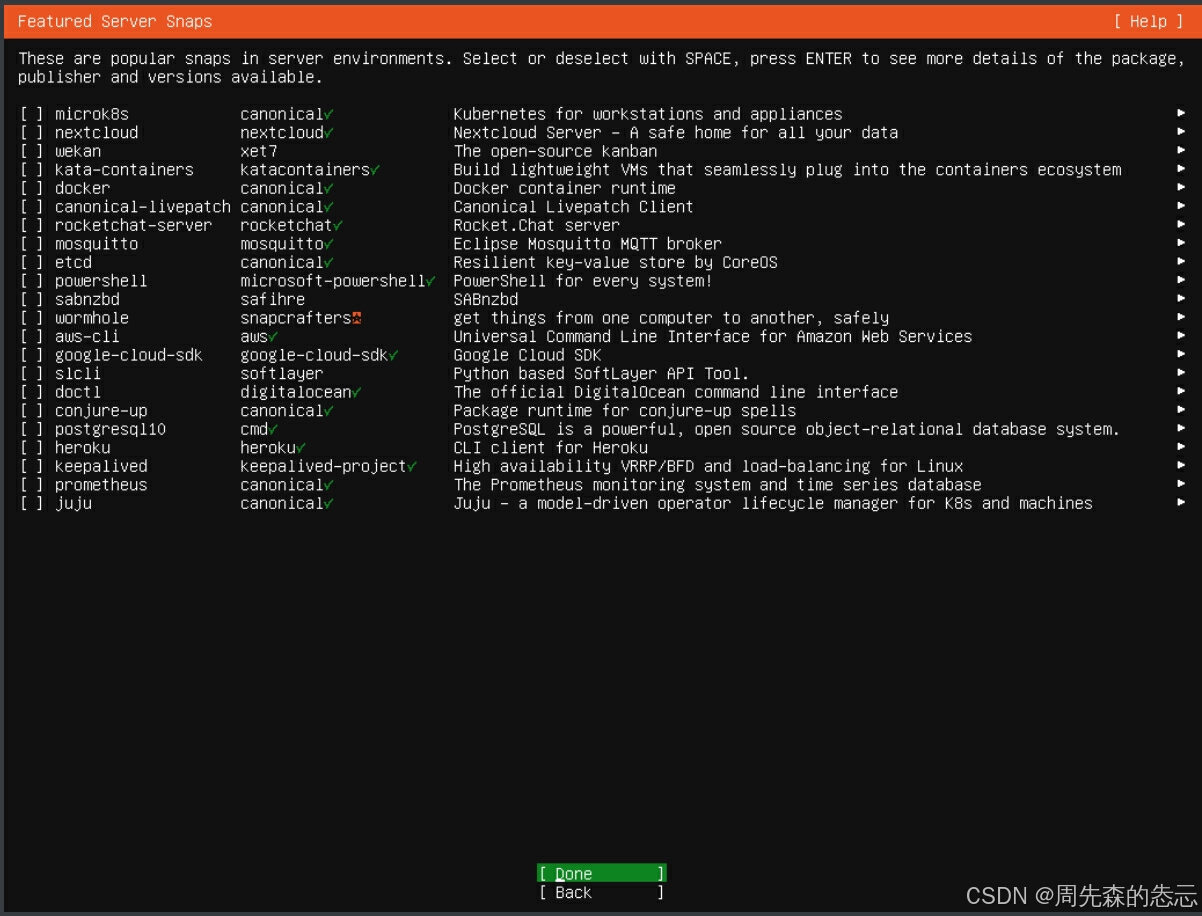Select the powershell snap checkbox
1202x916 pixels.
(32, 281)
